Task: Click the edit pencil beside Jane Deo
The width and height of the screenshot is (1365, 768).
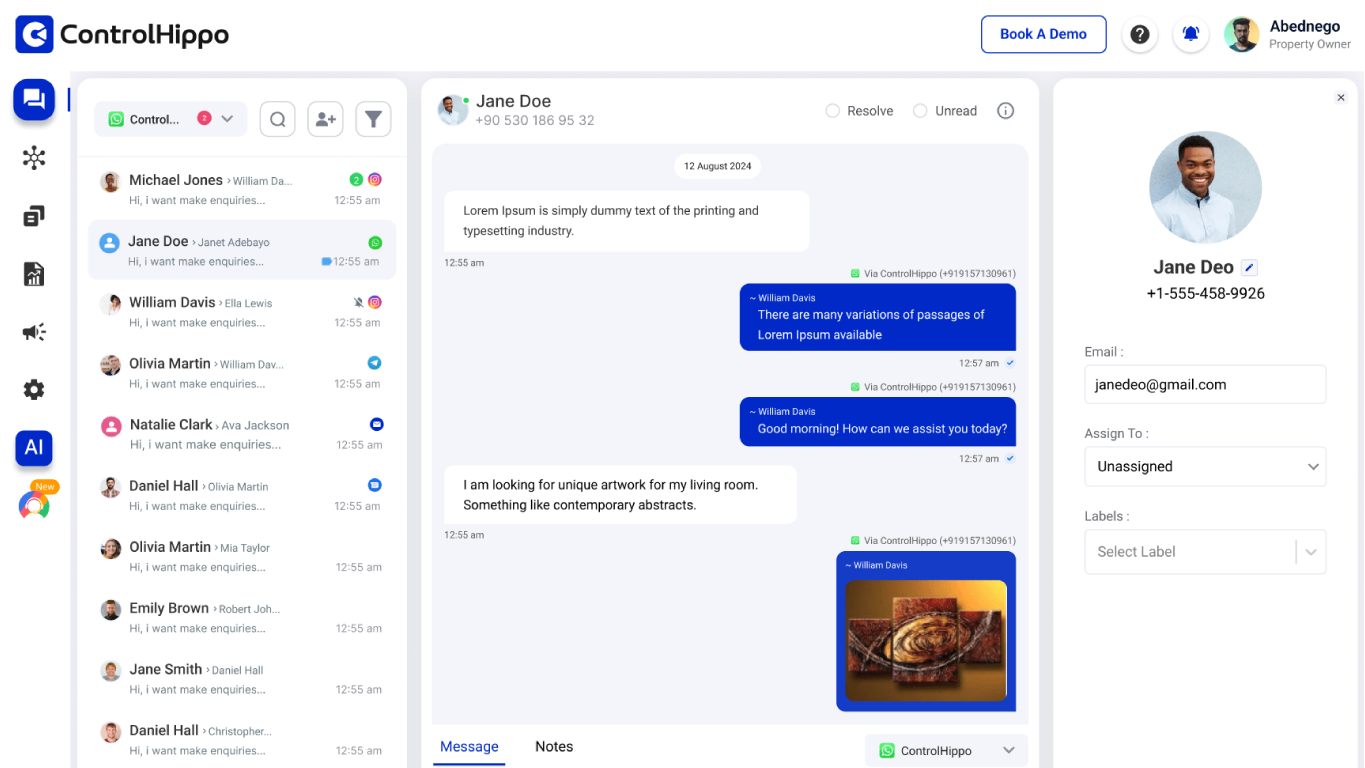Action: point(1249,267)
